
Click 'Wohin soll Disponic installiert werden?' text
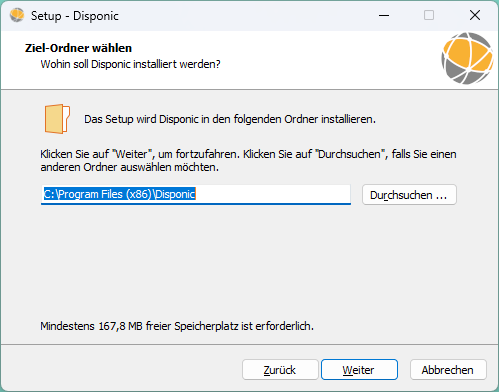click(x=130, y=64)
